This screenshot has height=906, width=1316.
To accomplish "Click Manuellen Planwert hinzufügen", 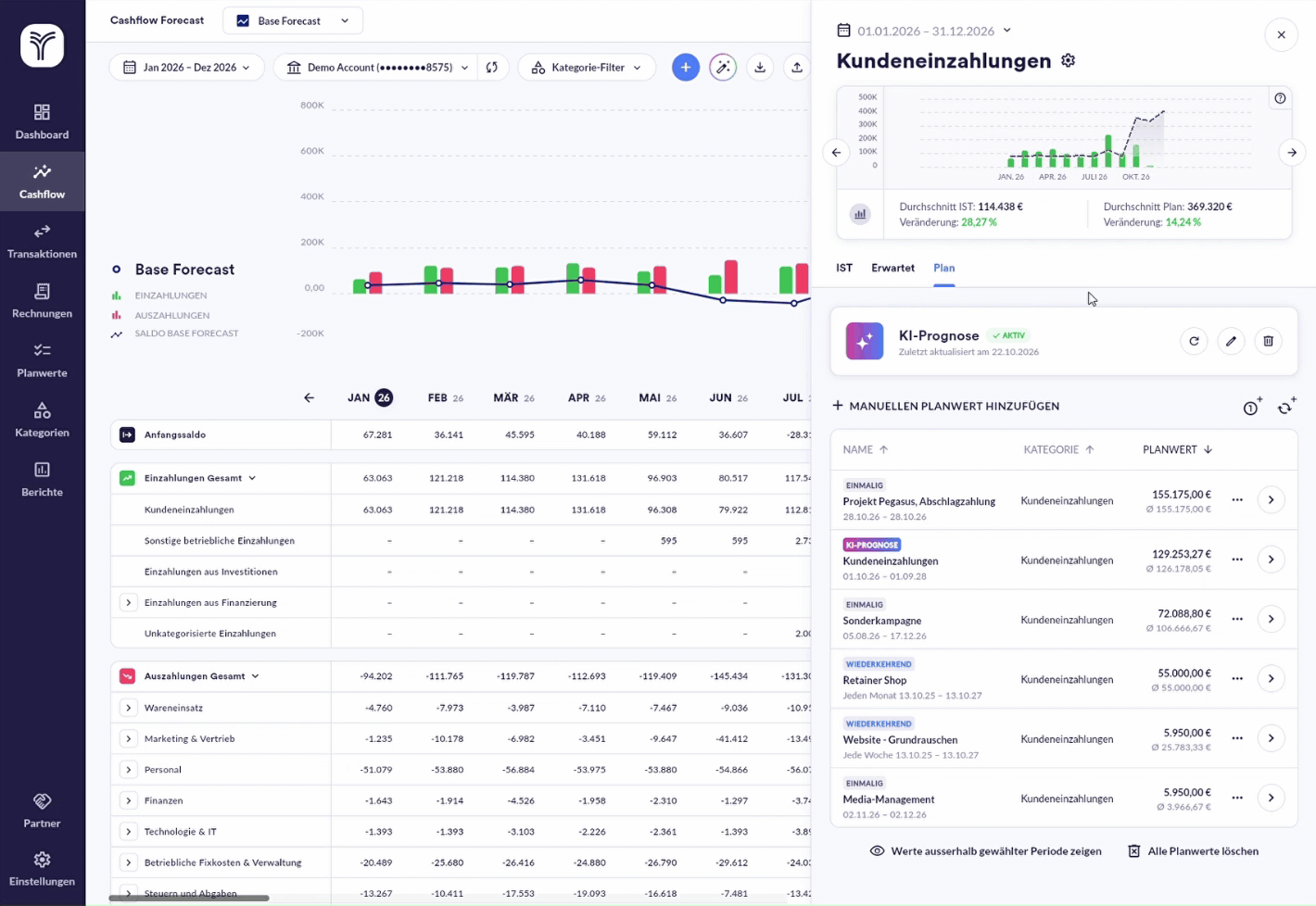I will tap(945, 406).
